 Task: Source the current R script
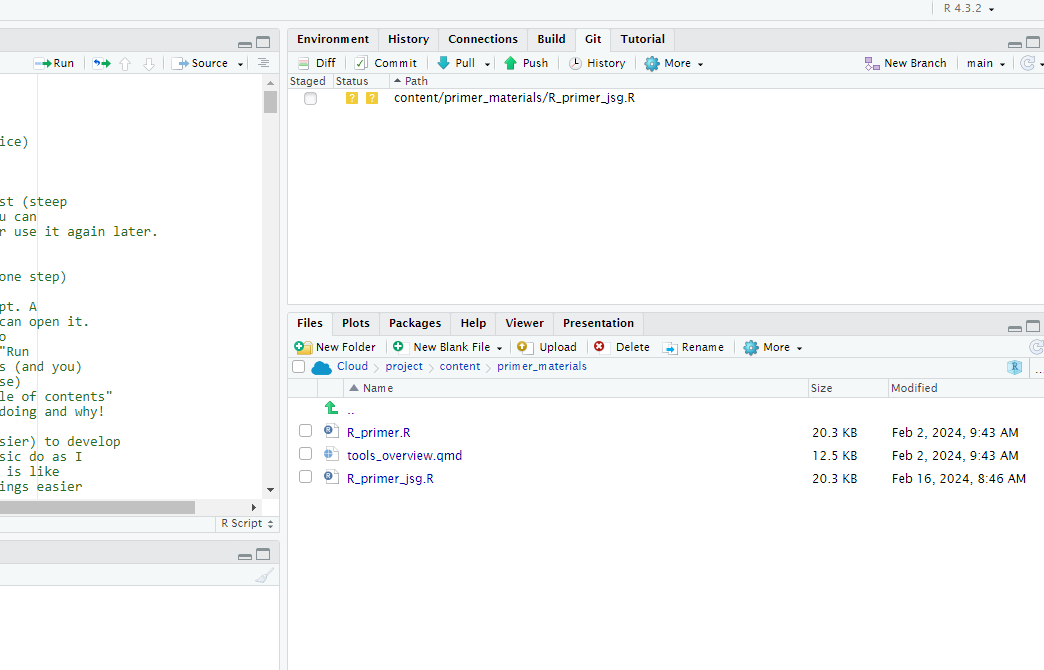point(203,62)
